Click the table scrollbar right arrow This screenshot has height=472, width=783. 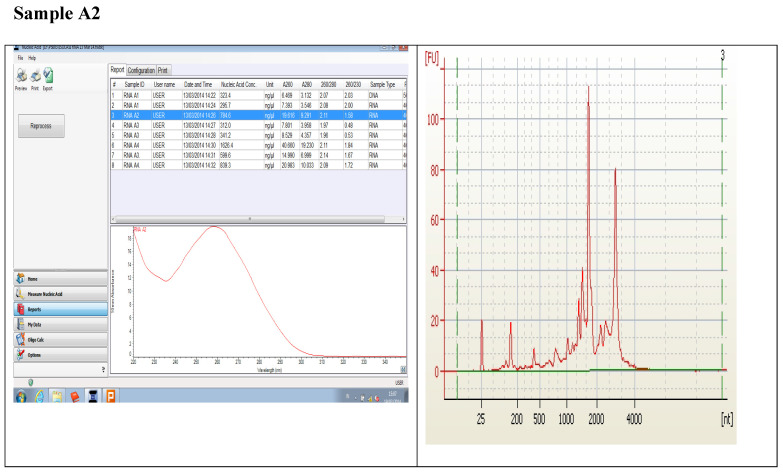click(403, 219)
